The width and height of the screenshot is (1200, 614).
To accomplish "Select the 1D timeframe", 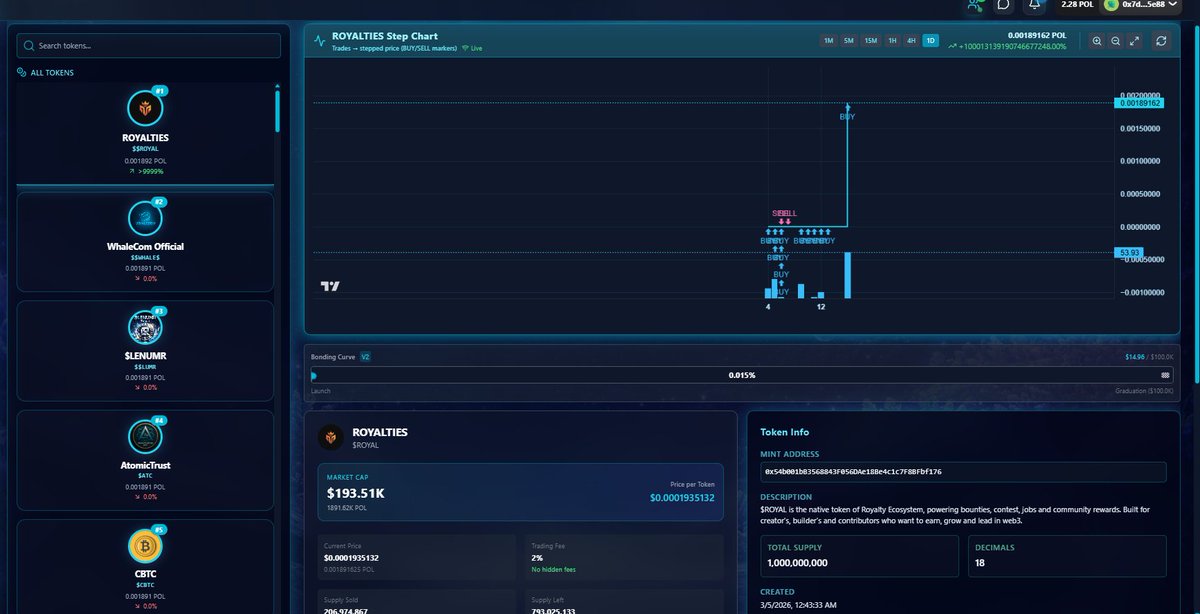I will 930,41.
